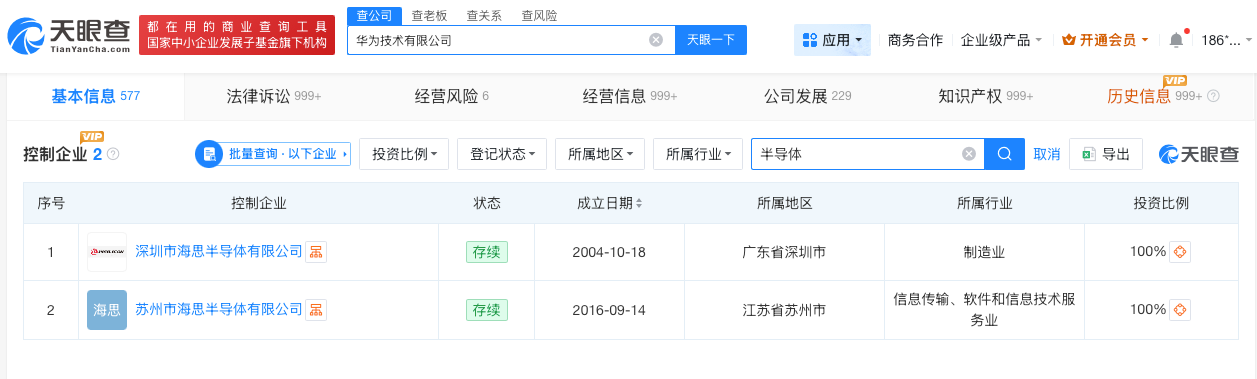Expand the 企业级产品 menu
This screenshot has height=379, width=1257.
click(x=1001, y=40)
